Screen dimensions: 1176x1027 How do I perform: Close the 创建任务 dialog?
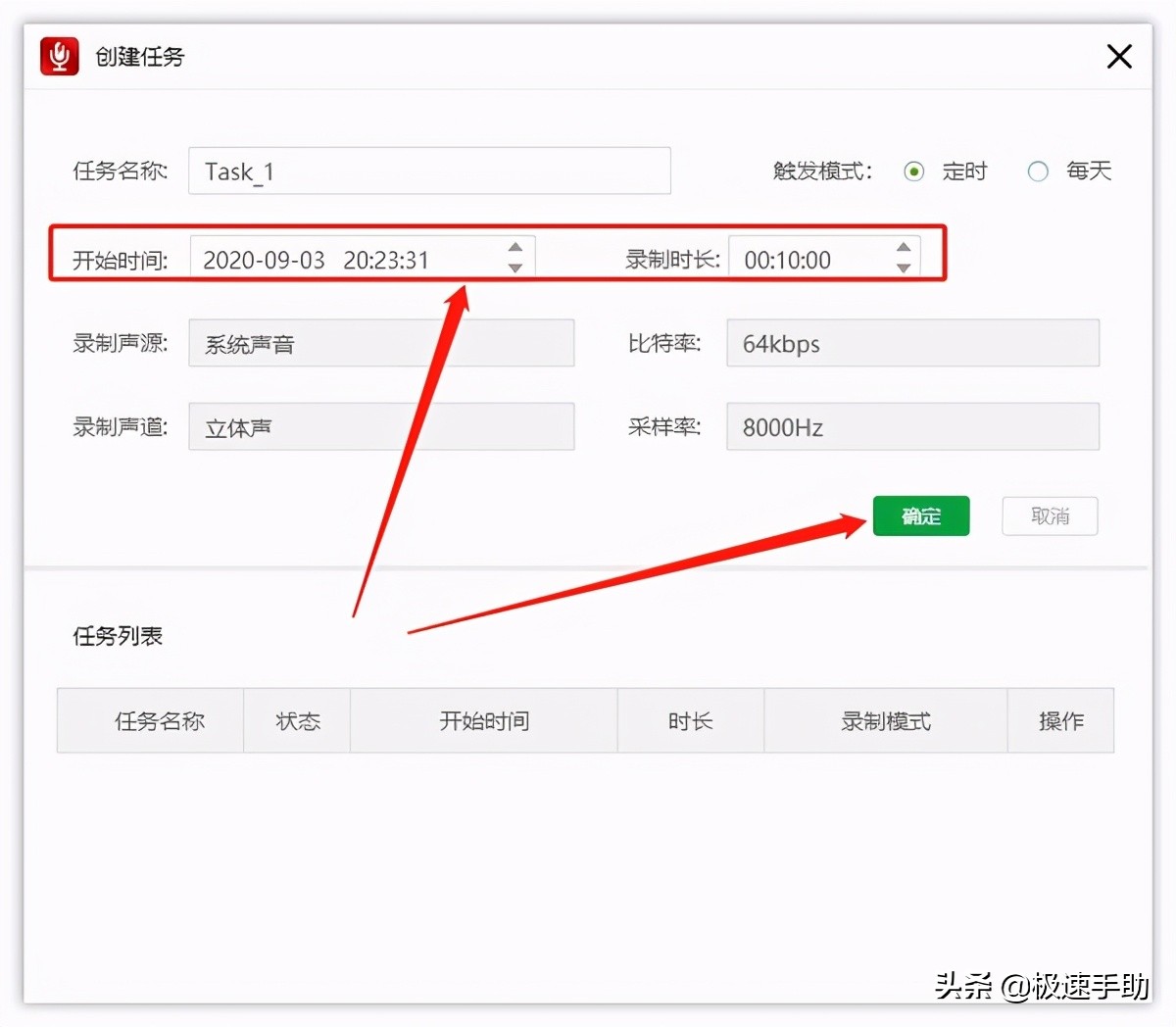[1118, 56]
